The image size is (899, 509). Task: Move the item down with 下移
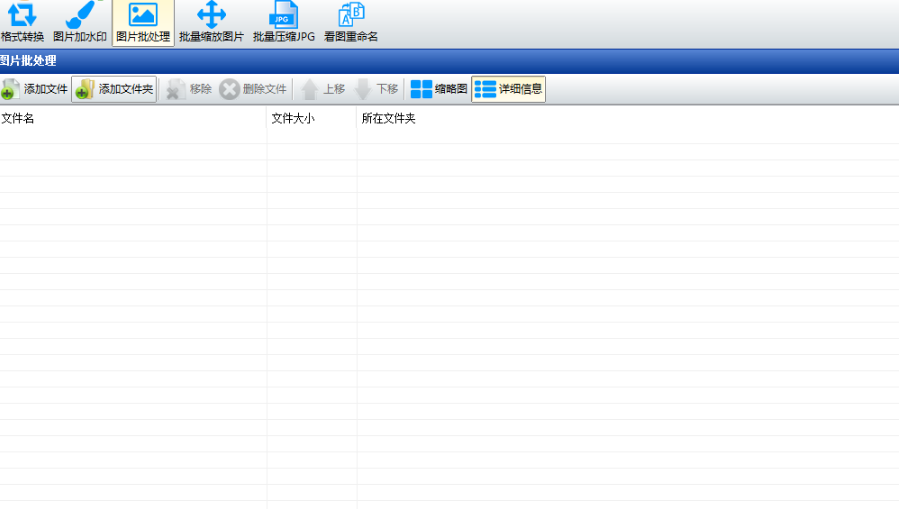click(x=377, y=89)
